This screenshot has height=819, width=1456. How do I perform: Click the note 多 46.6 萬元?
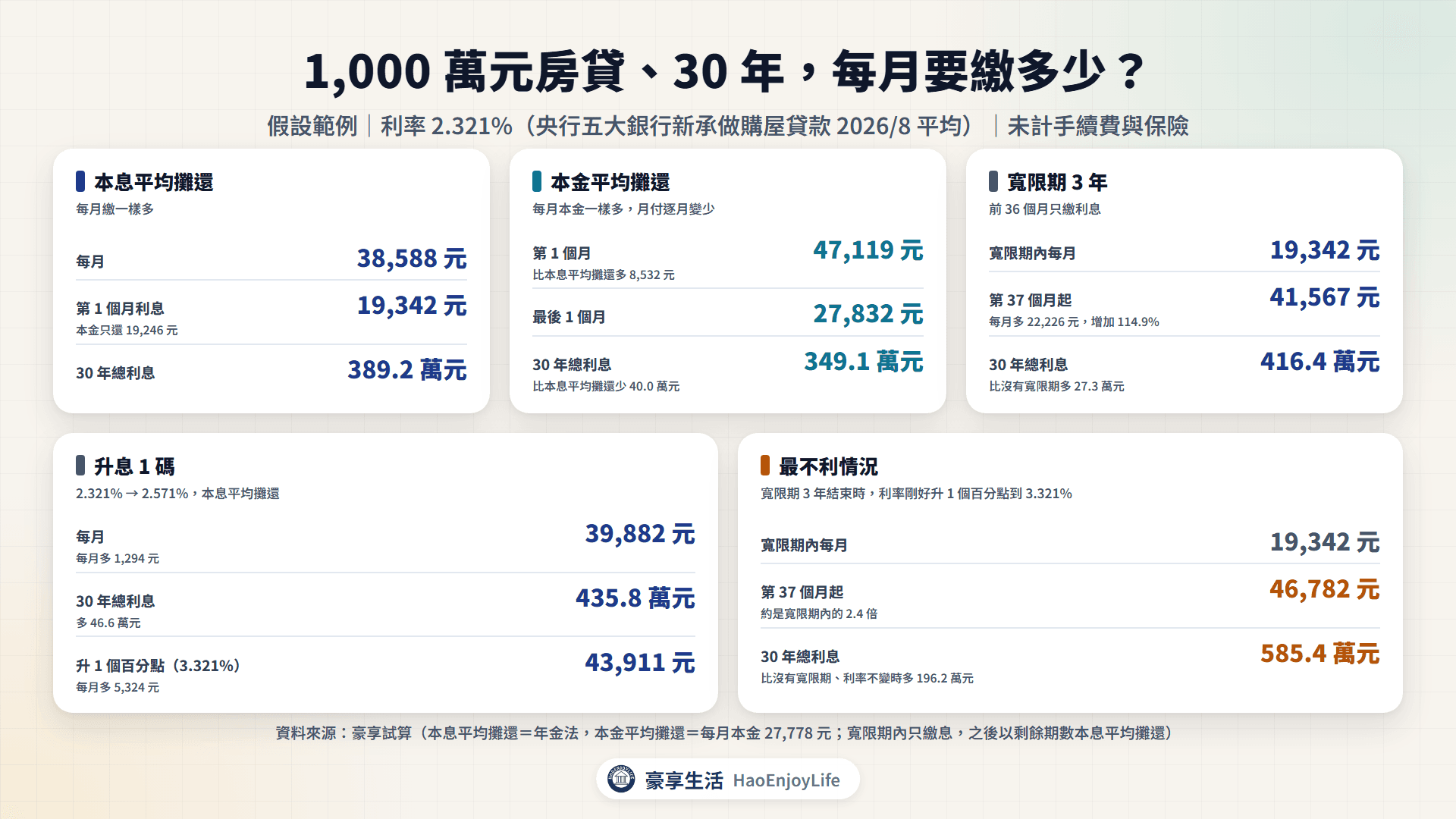coord(108,623)
